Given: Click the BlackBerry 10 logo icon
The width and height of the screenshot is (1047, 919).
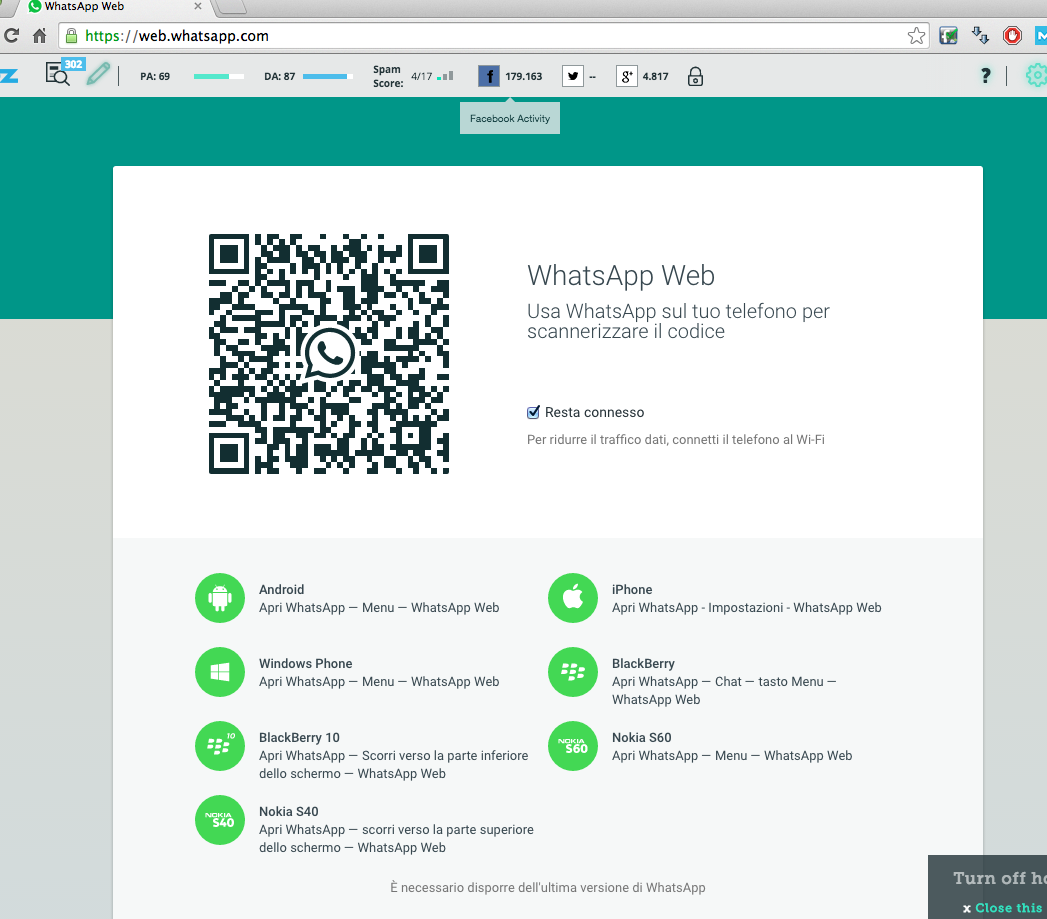Looking at the screenshot, I should pos(220,746).
